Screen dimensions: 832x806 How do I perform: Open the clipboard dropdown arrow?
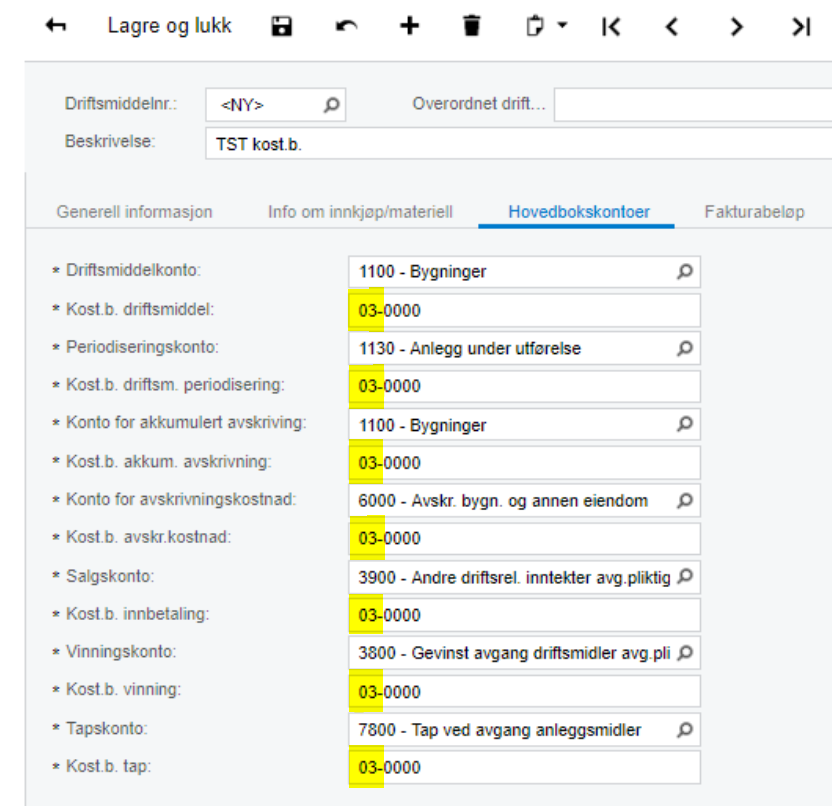point(562,24)
